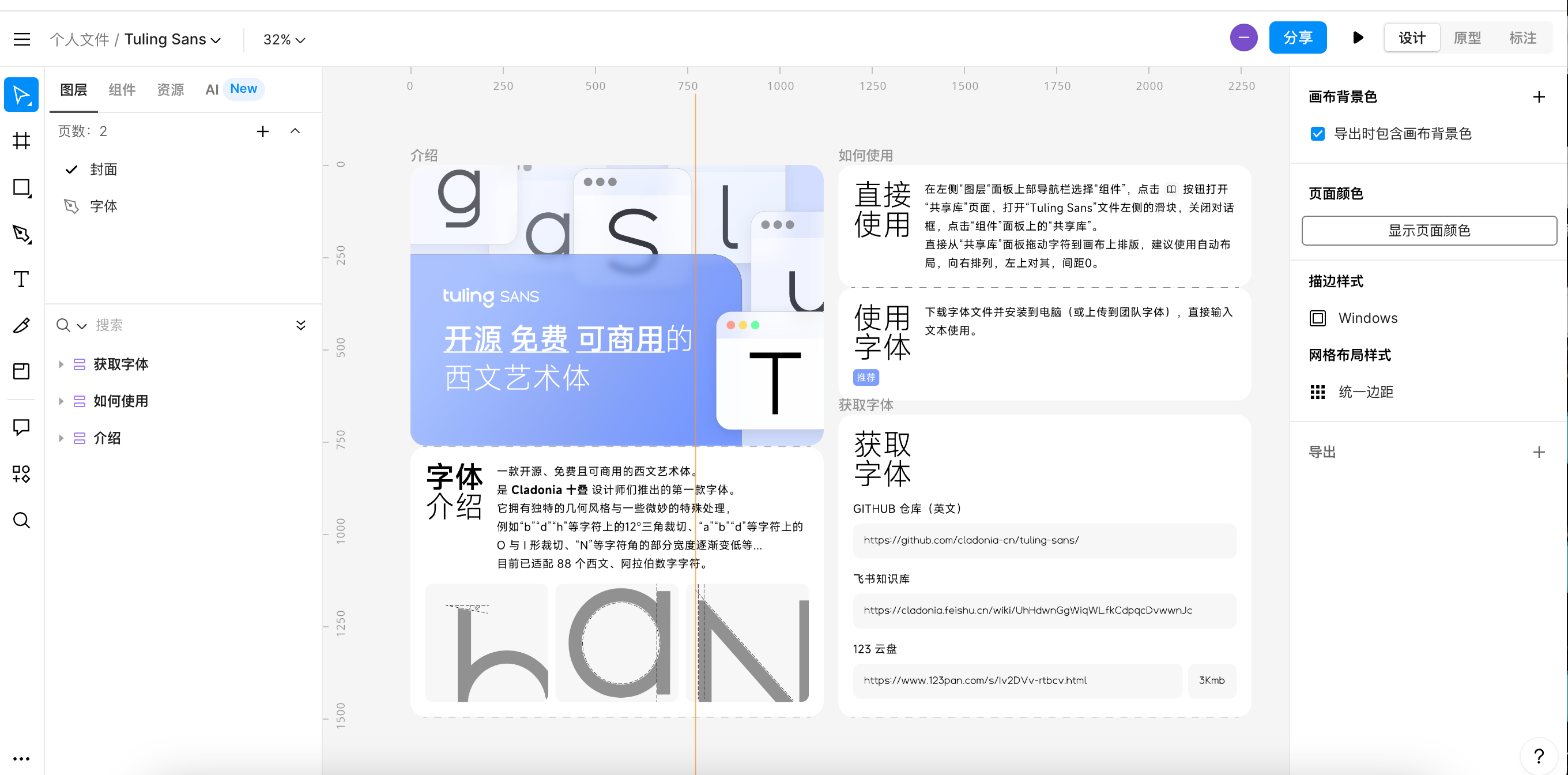Select the Rectangle shape tool
The width and height of the screenshot is (1568, 775).
(21, 187)
